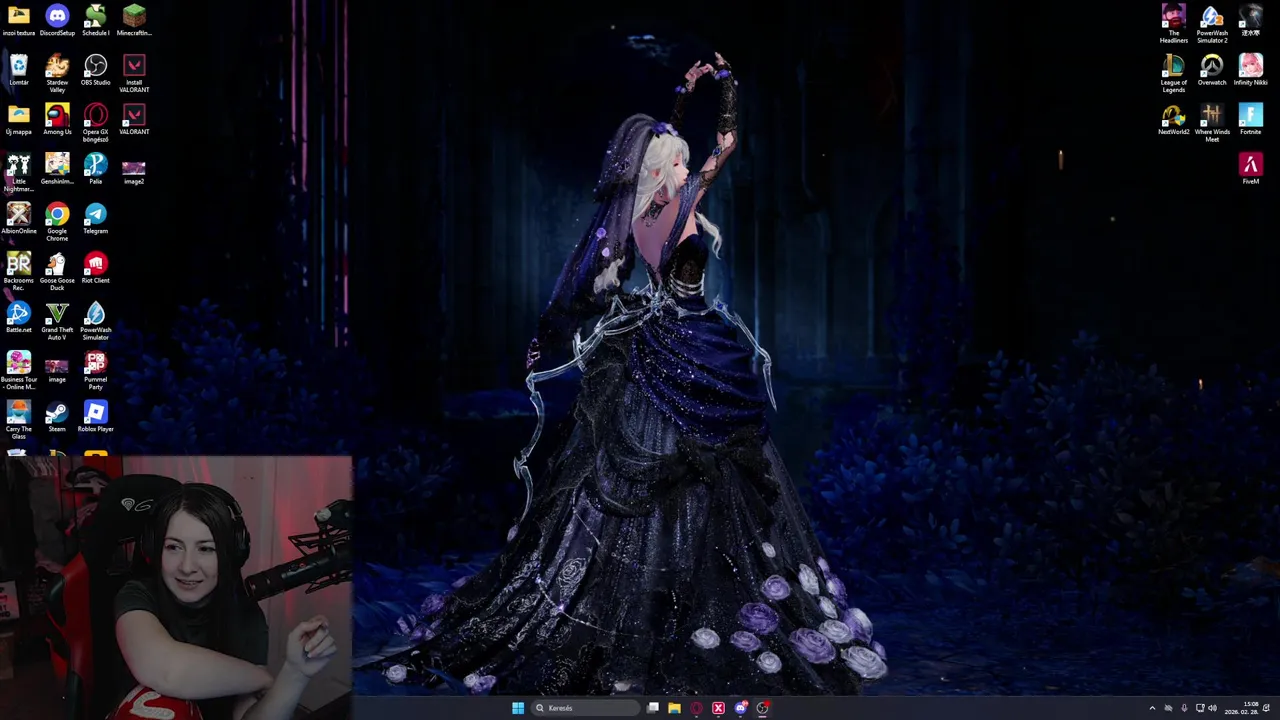Open the Battle.net launcher icon
Screen dimensions: 1280x720
pos(19,317)
